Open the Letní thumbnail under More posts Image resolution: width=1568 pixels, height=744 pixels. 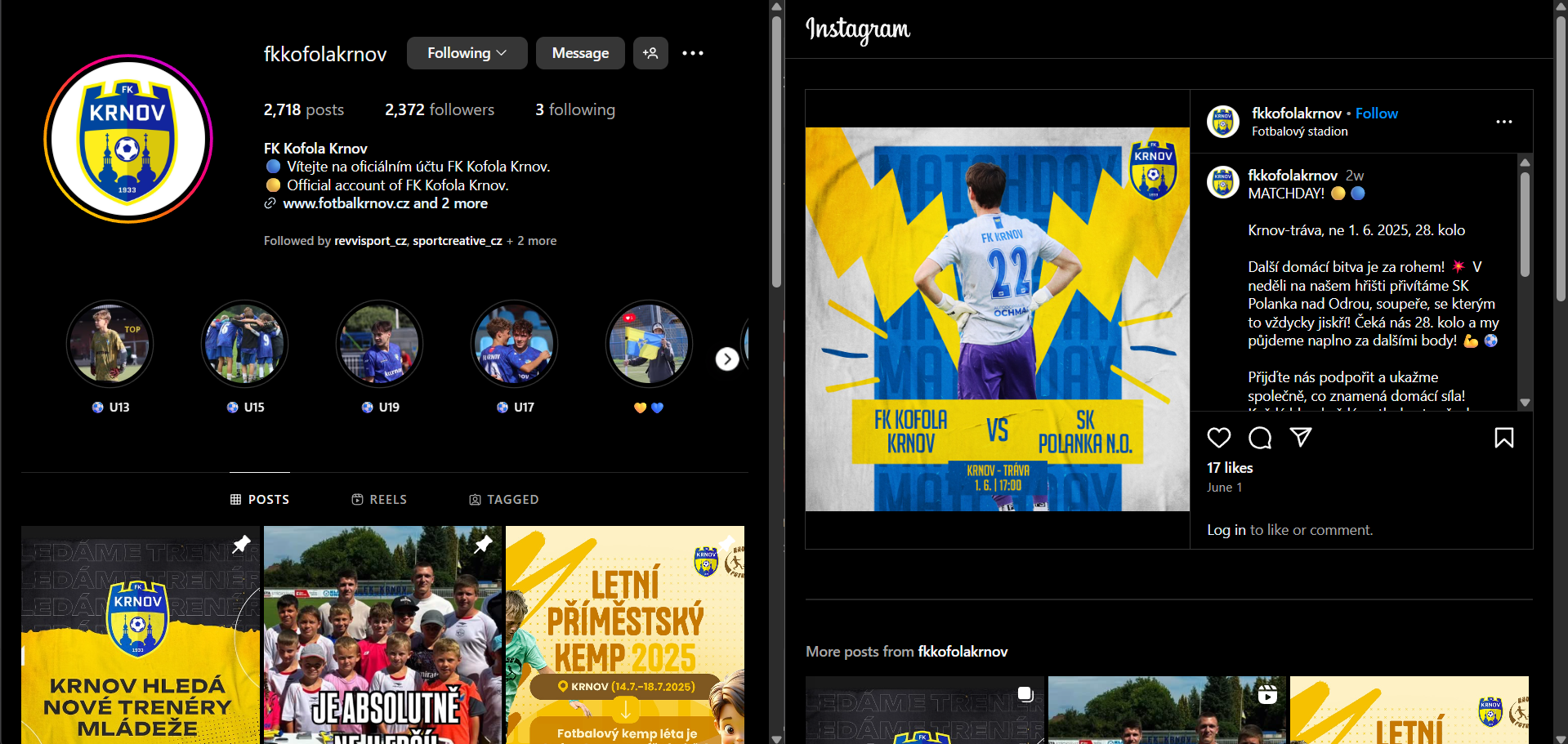1409,710
